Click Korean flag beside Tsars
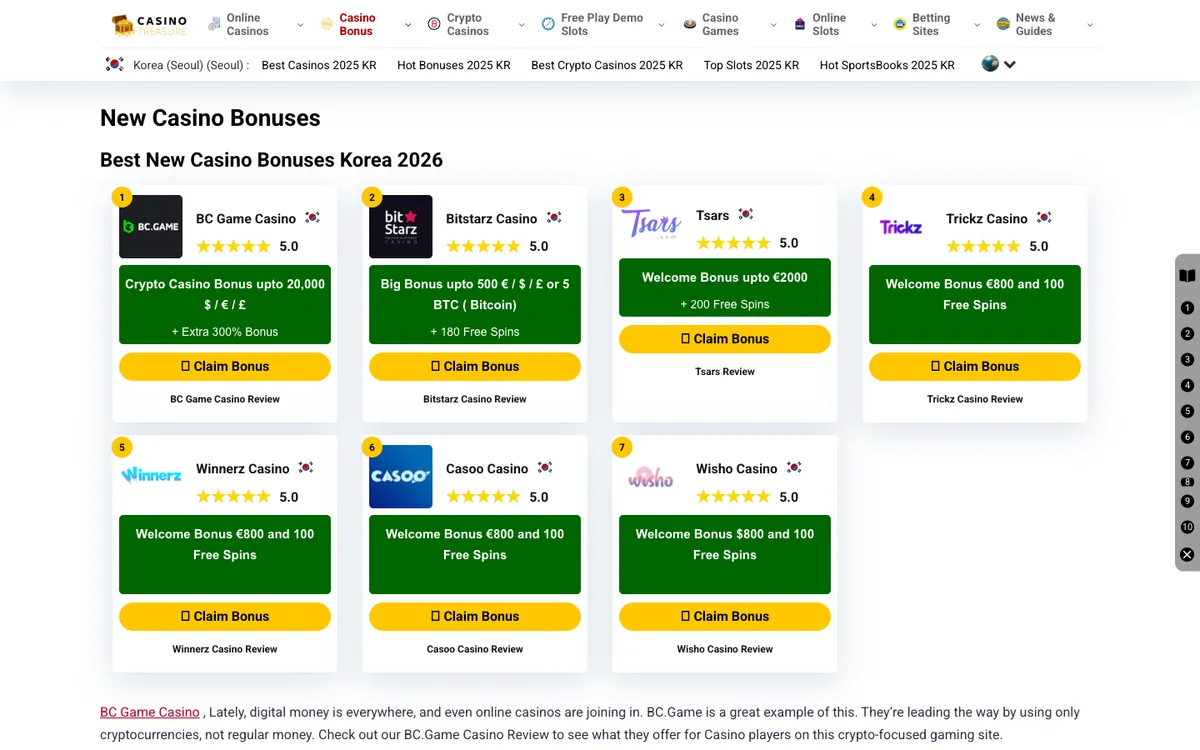The image size is (1200, 750). pyautogui.click(x=745, y=214)
